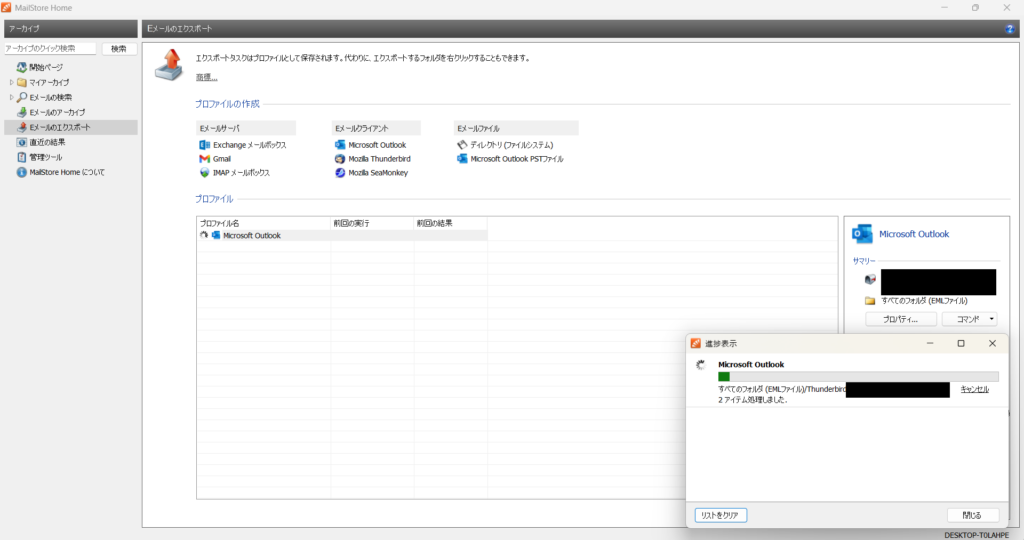The width and height of the screenshot is (1024, 540).
Task: Click the 開始ページ icon in sidebar
Action: (22, 67)
